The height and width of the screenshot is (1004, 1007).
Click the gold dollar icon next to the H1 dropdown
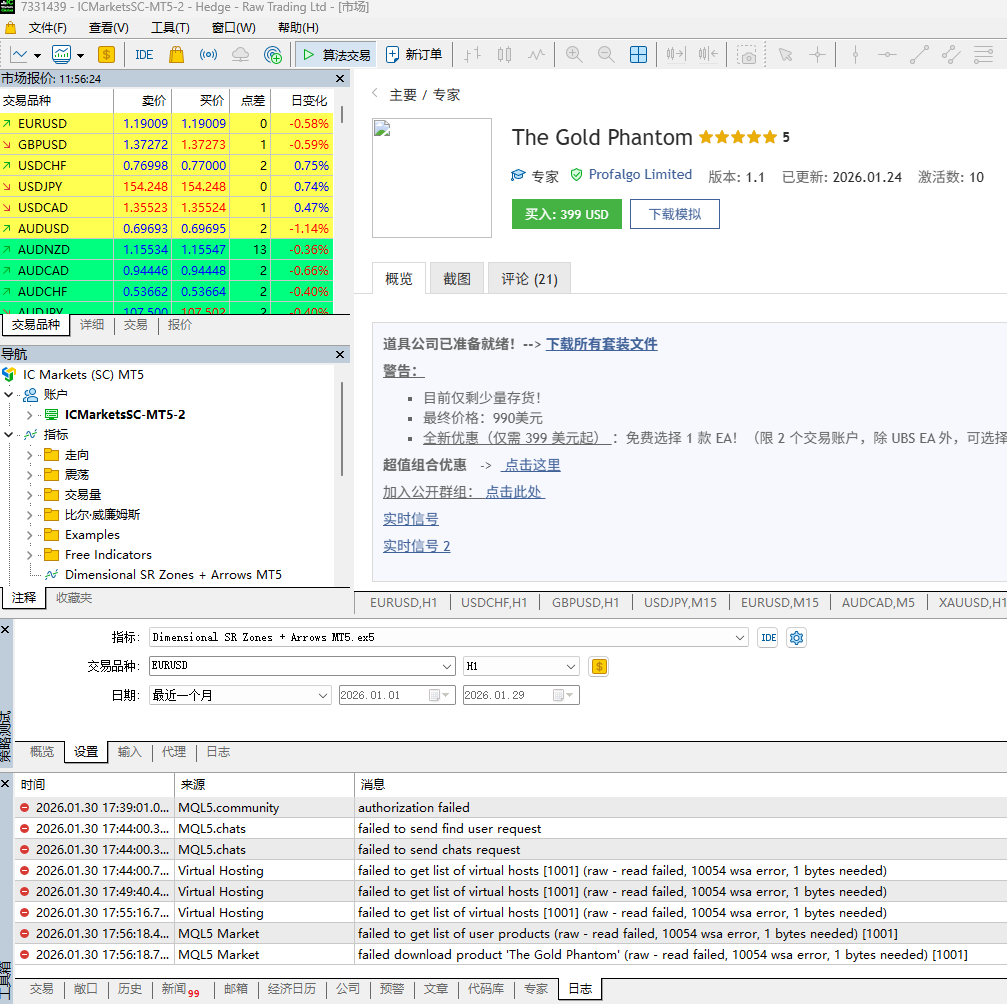coord(598,666)
